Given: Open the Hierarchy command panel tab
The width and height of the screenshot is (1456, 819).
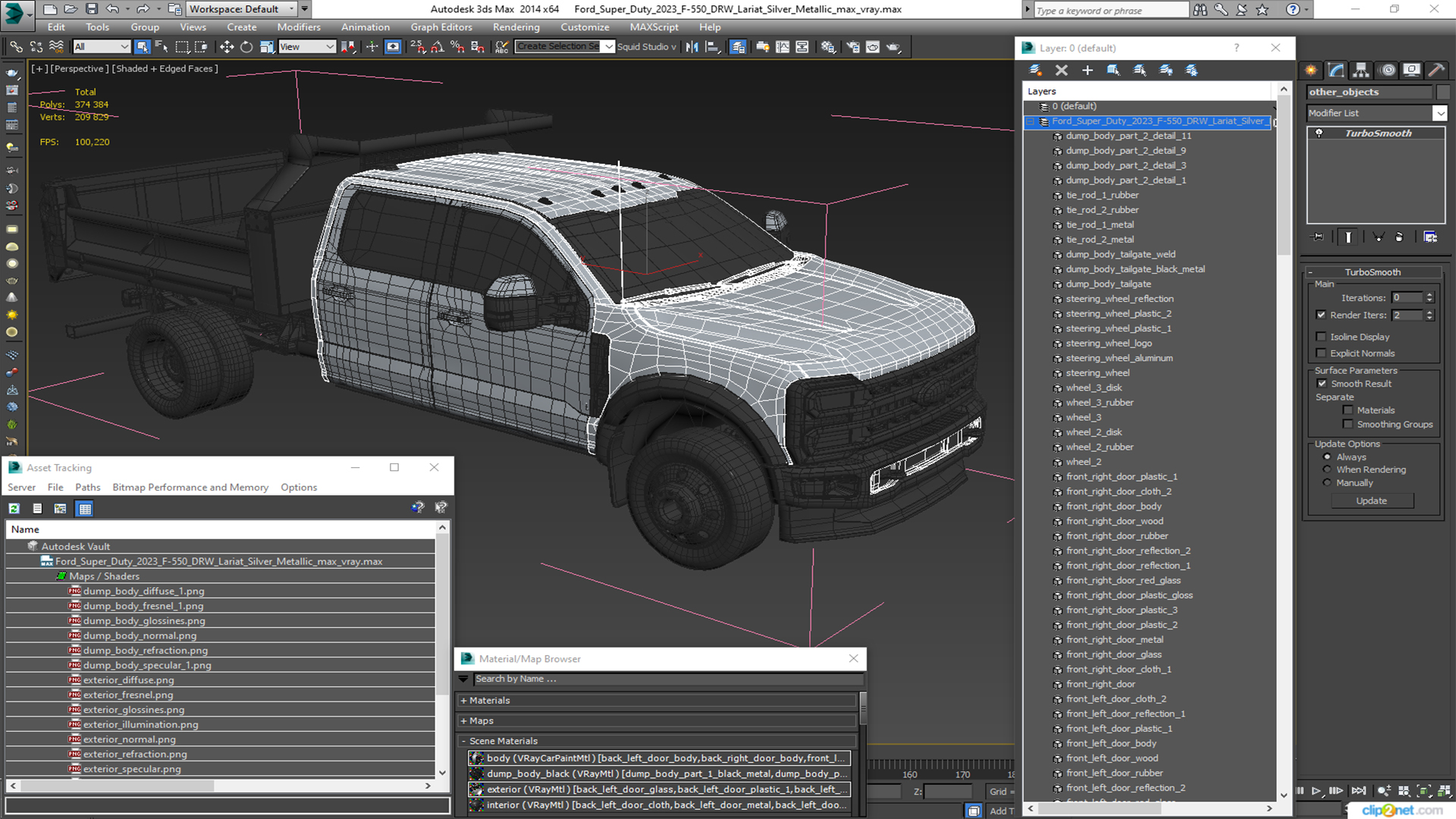Looking at the screenshot, I should [1361, 70].
